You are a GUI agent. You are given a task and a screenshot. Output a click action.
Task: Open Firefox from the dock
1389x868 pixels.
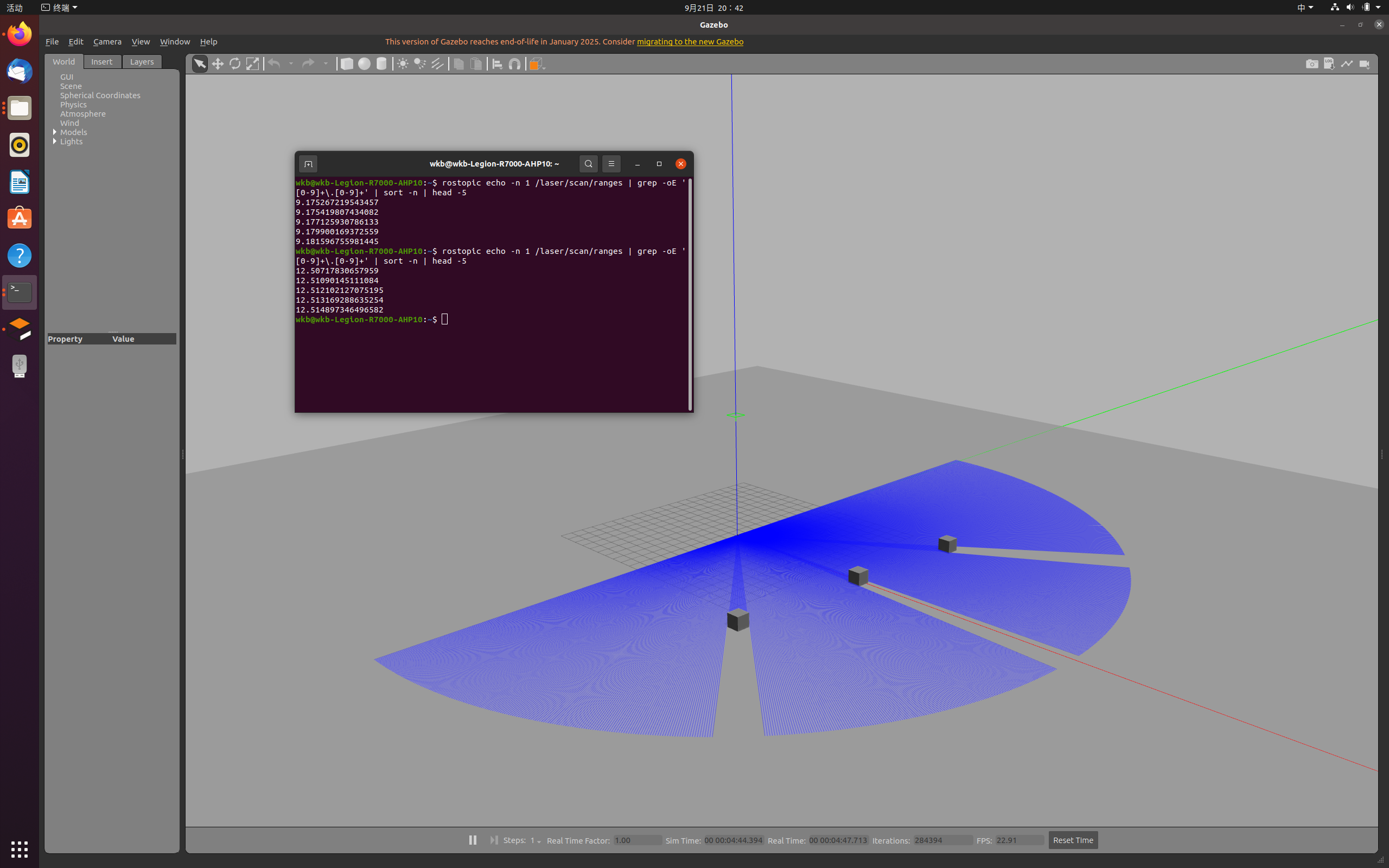[x=20, y=34]
